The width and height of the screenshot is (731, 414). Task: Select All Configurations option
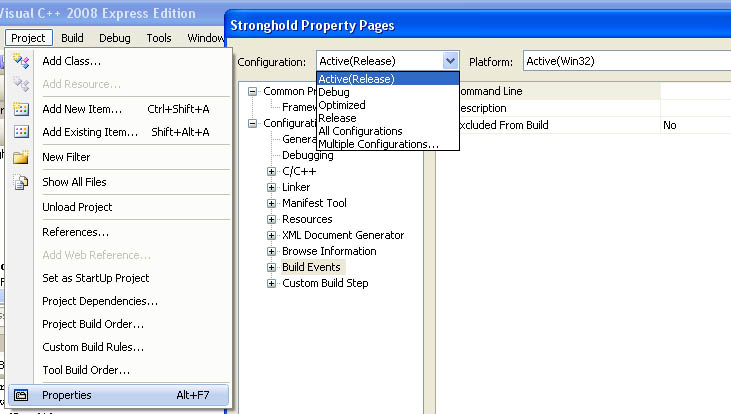point(387,131)
